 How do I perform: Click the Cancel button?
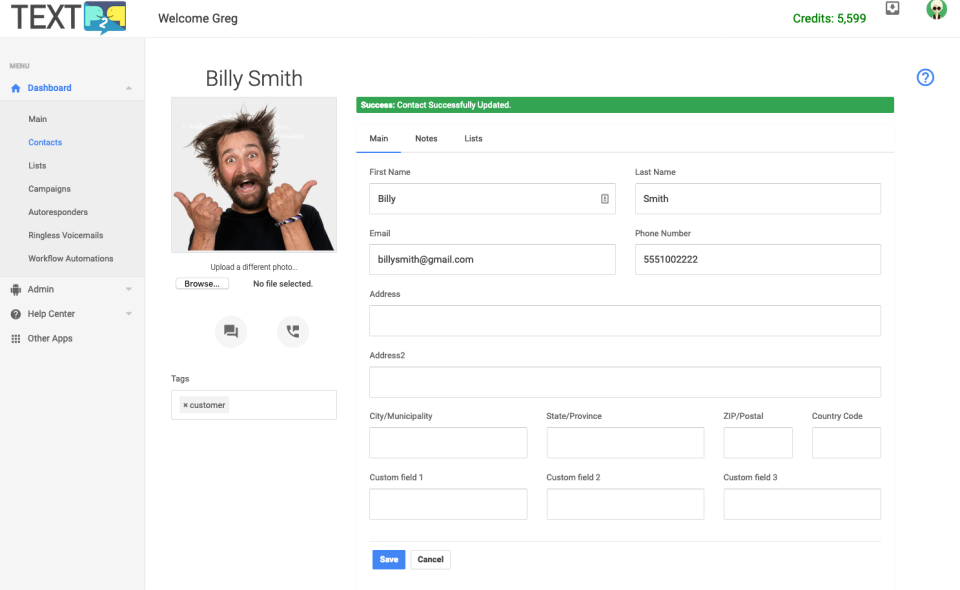430,559
